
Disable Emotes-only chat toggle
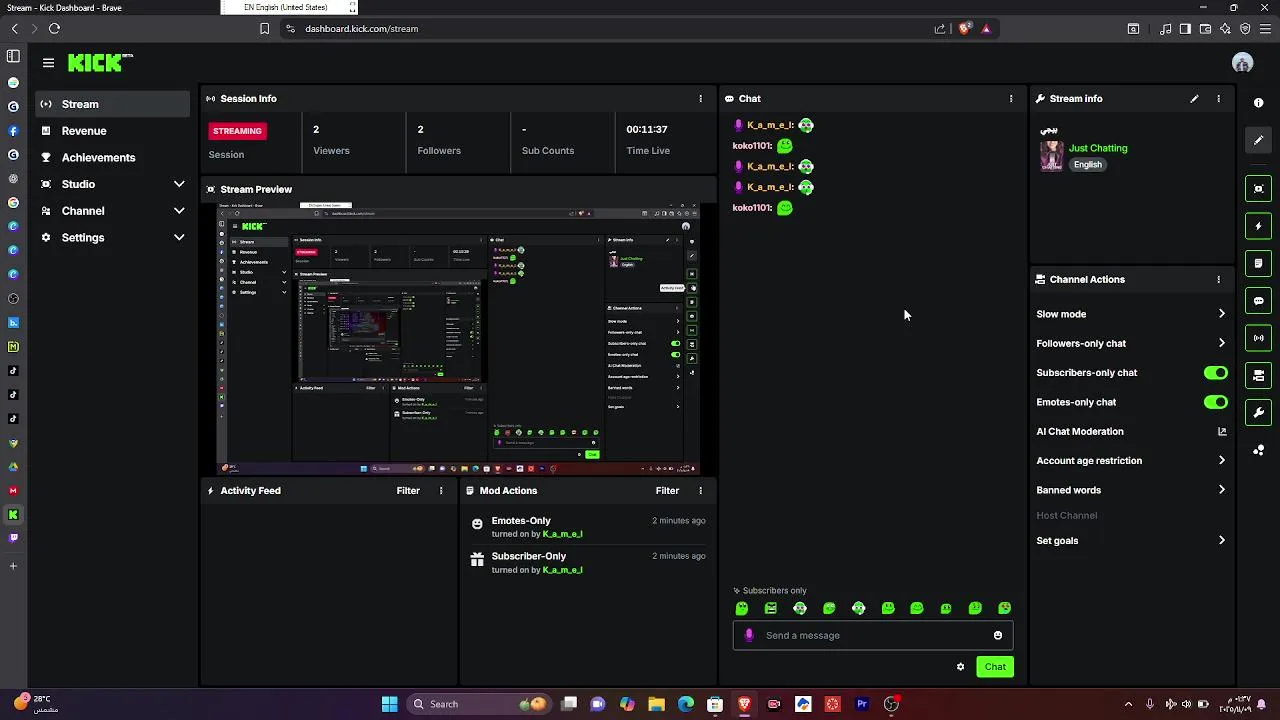(x=1216, y=402)
